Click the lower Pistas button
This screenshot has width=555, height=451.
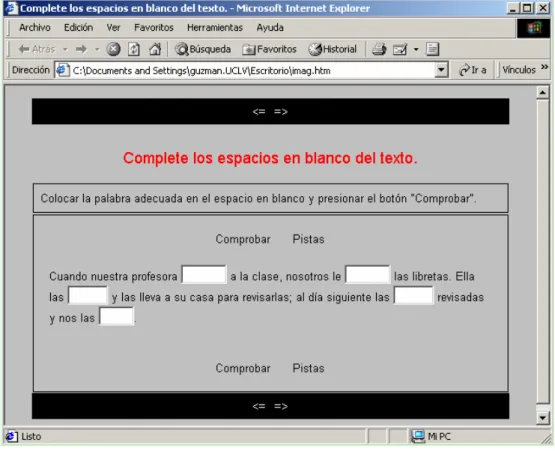pos(308,368)
